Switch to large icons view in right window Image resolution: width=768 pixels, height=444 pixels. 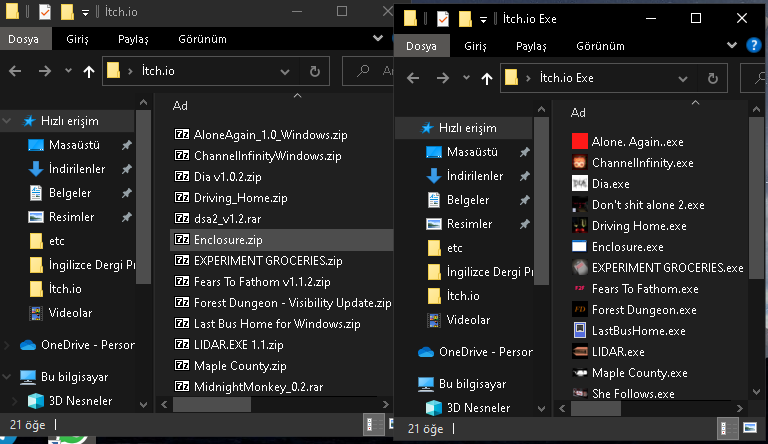click(750, 428)
